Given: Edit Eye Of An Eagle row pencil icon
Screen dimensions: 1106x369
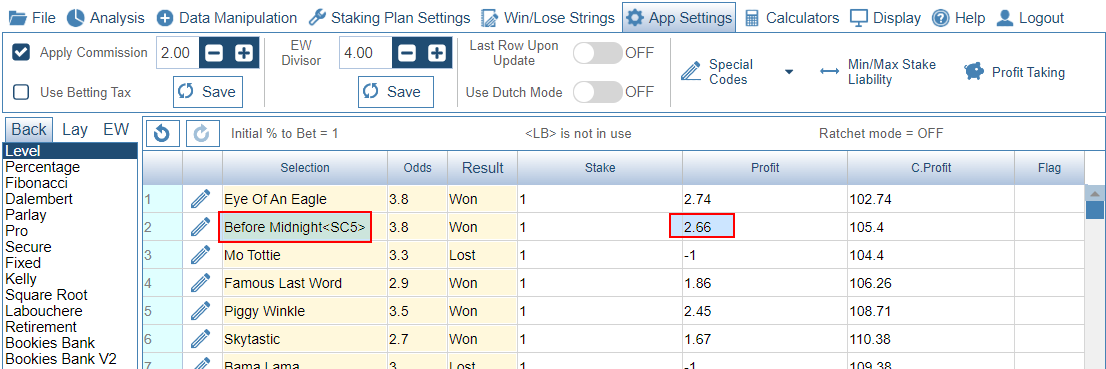Looking at the screenshot, I should tap(201, 200).
